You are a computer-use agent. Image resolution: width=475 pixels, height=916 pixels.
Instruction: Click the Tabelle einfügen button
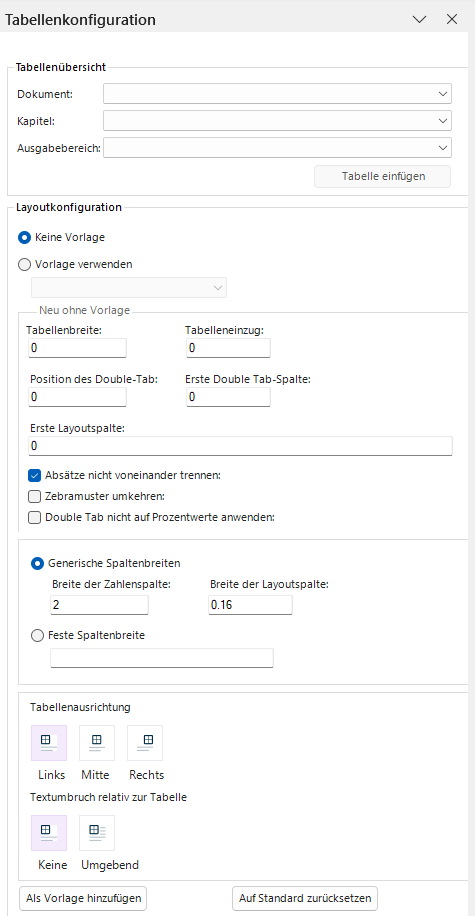point(383,176)
